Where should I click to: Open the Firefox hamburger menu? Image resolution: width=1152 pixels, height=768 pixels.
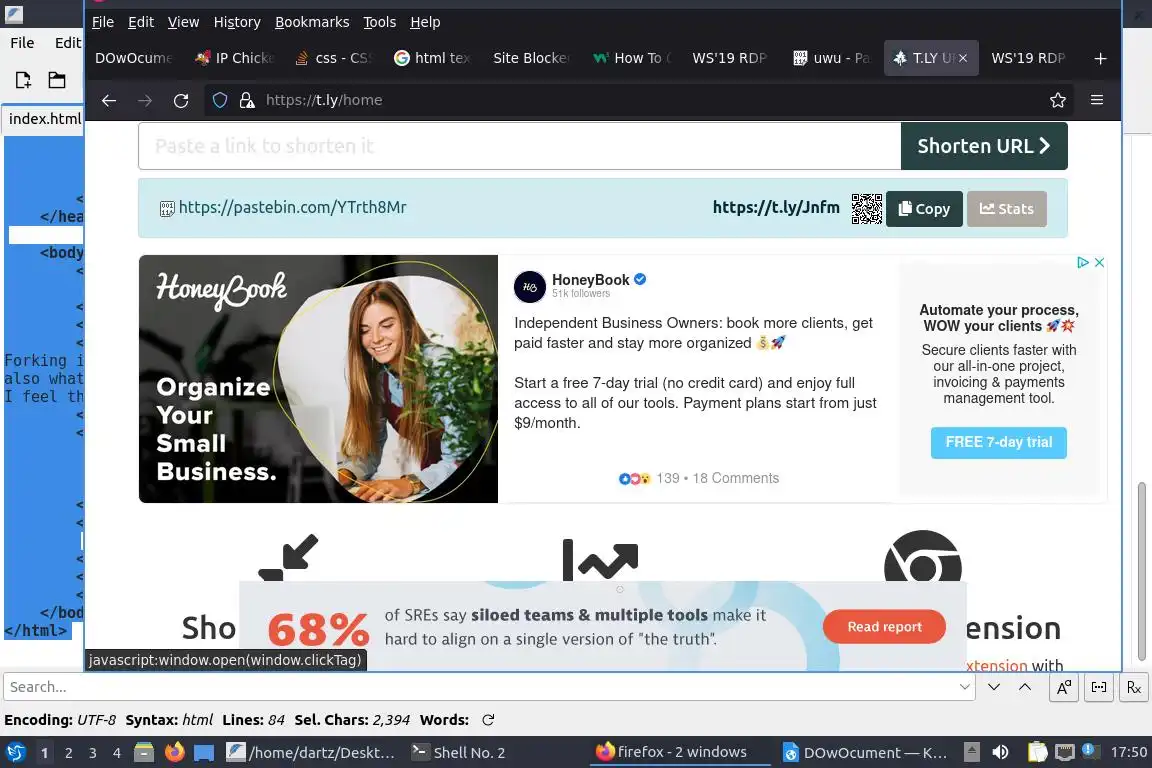[x=1097, y=100]
